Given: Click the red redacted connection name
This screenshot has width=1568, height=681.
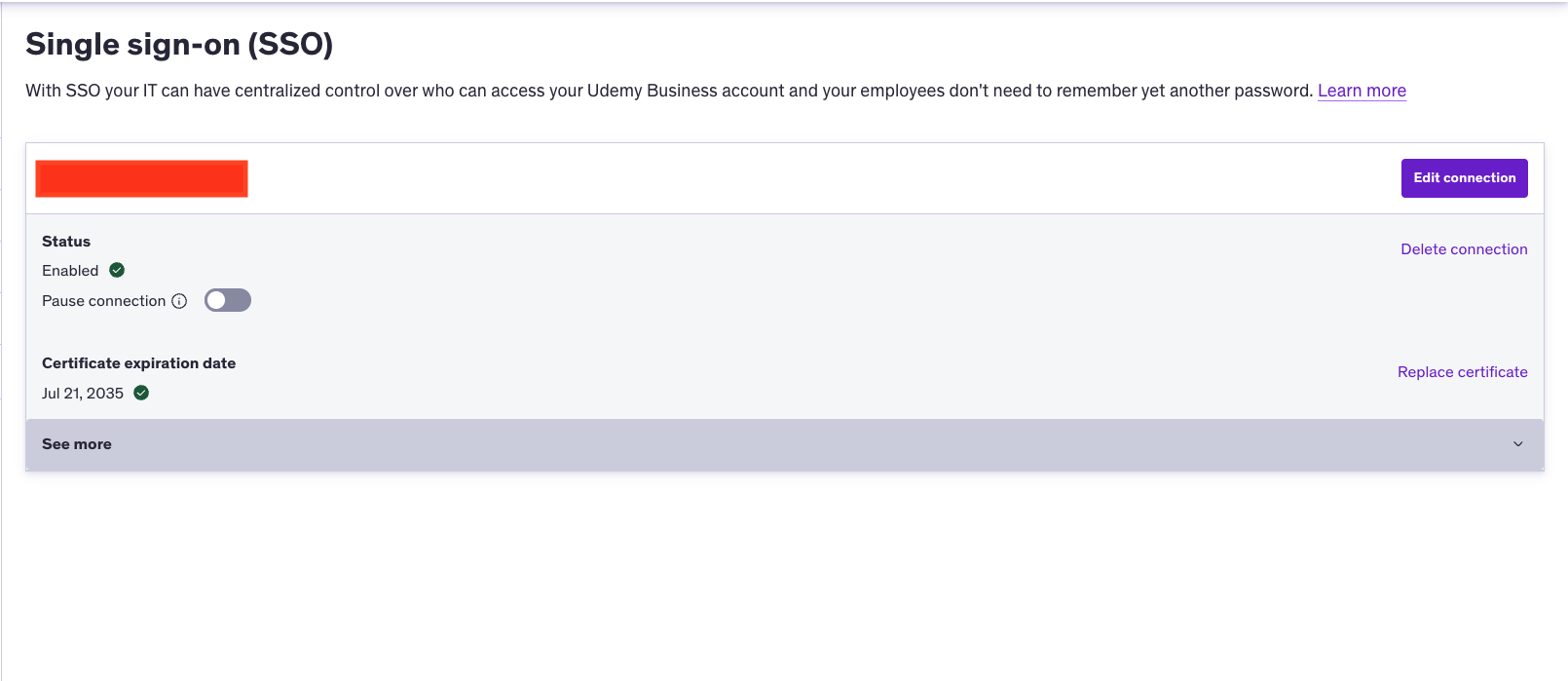Looking at the screenshot, I should [x=142, y=178].
